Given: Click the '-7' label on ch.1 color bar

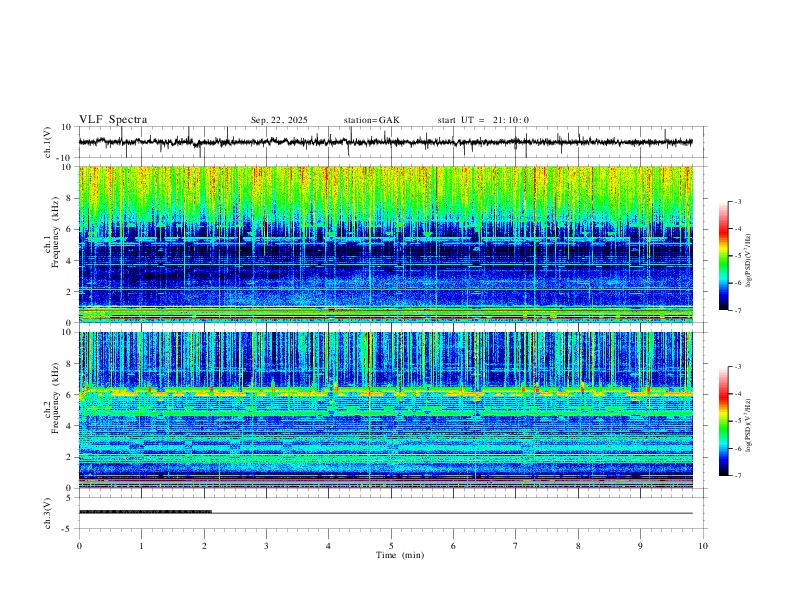Looking at the screenshot, I should point(738,310).
